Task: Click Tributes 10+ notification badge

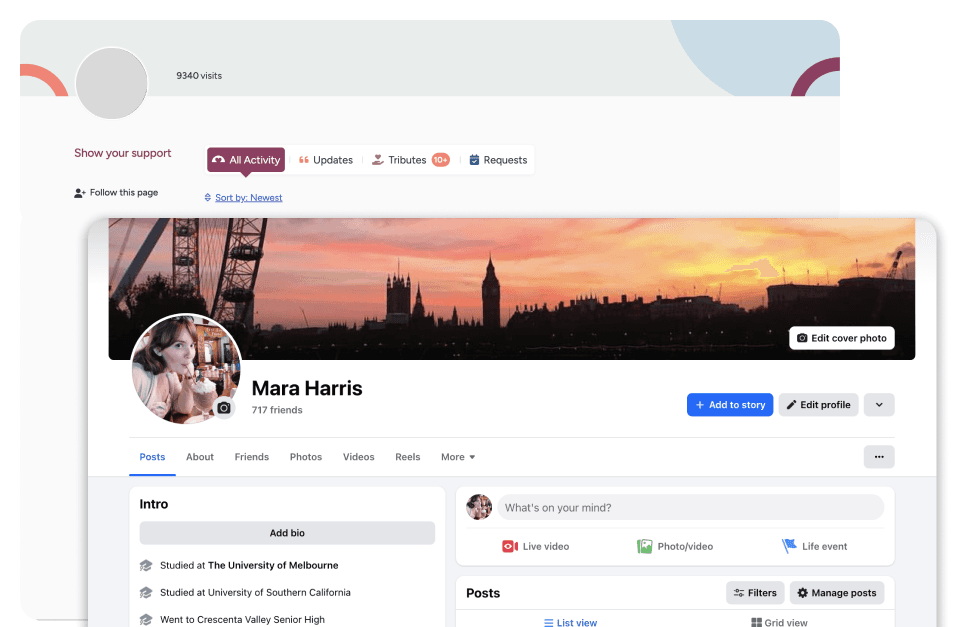Action: 441,160
